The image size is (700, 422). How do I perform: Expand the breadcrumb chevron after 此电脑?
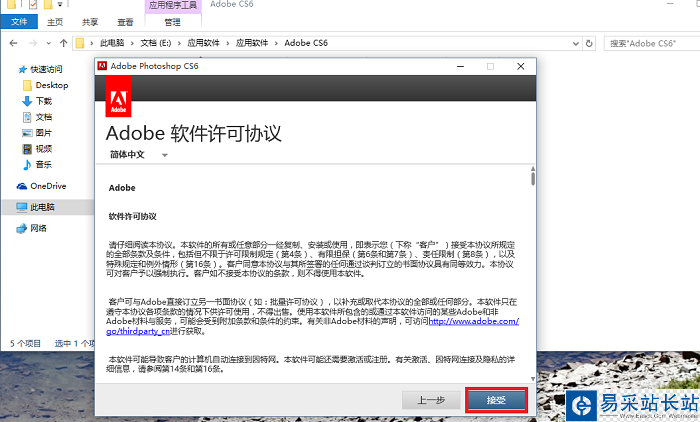tap(132, 43)
